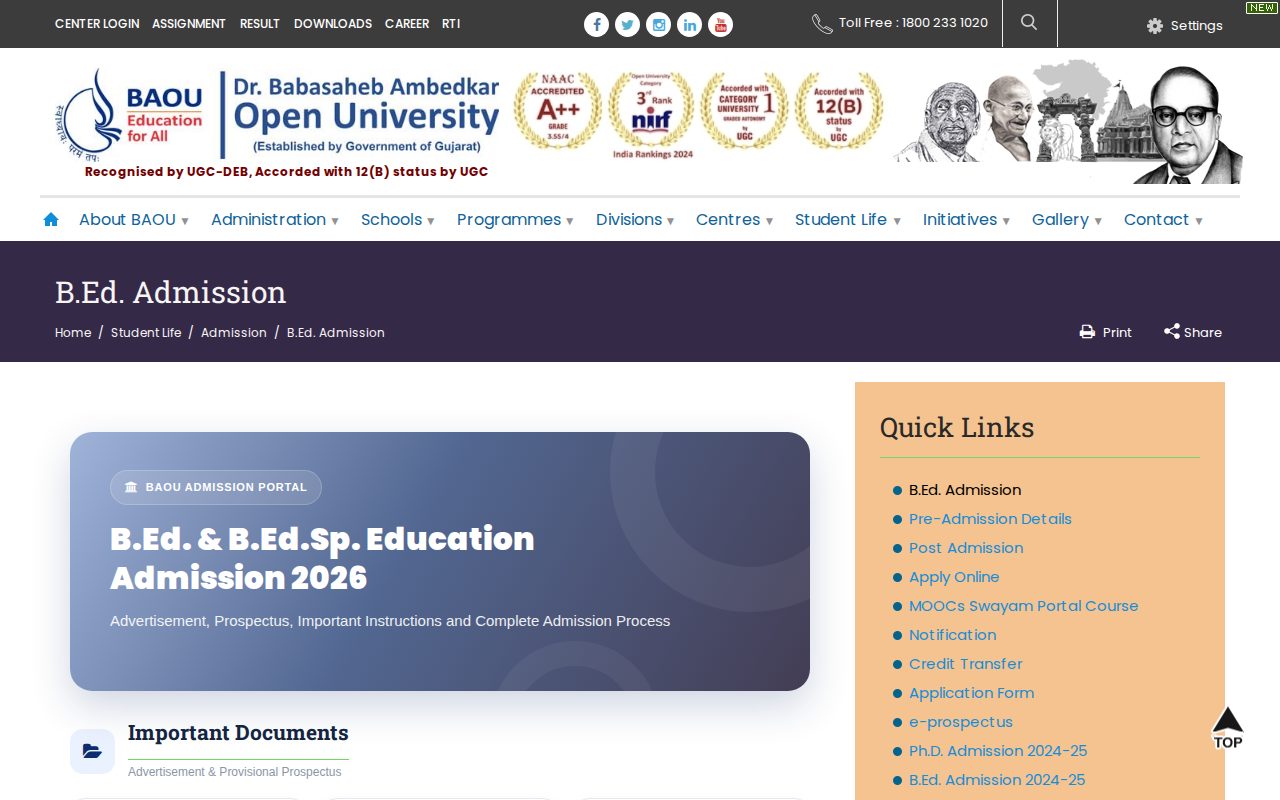Open the Twitter social icon

click(627, 25)
